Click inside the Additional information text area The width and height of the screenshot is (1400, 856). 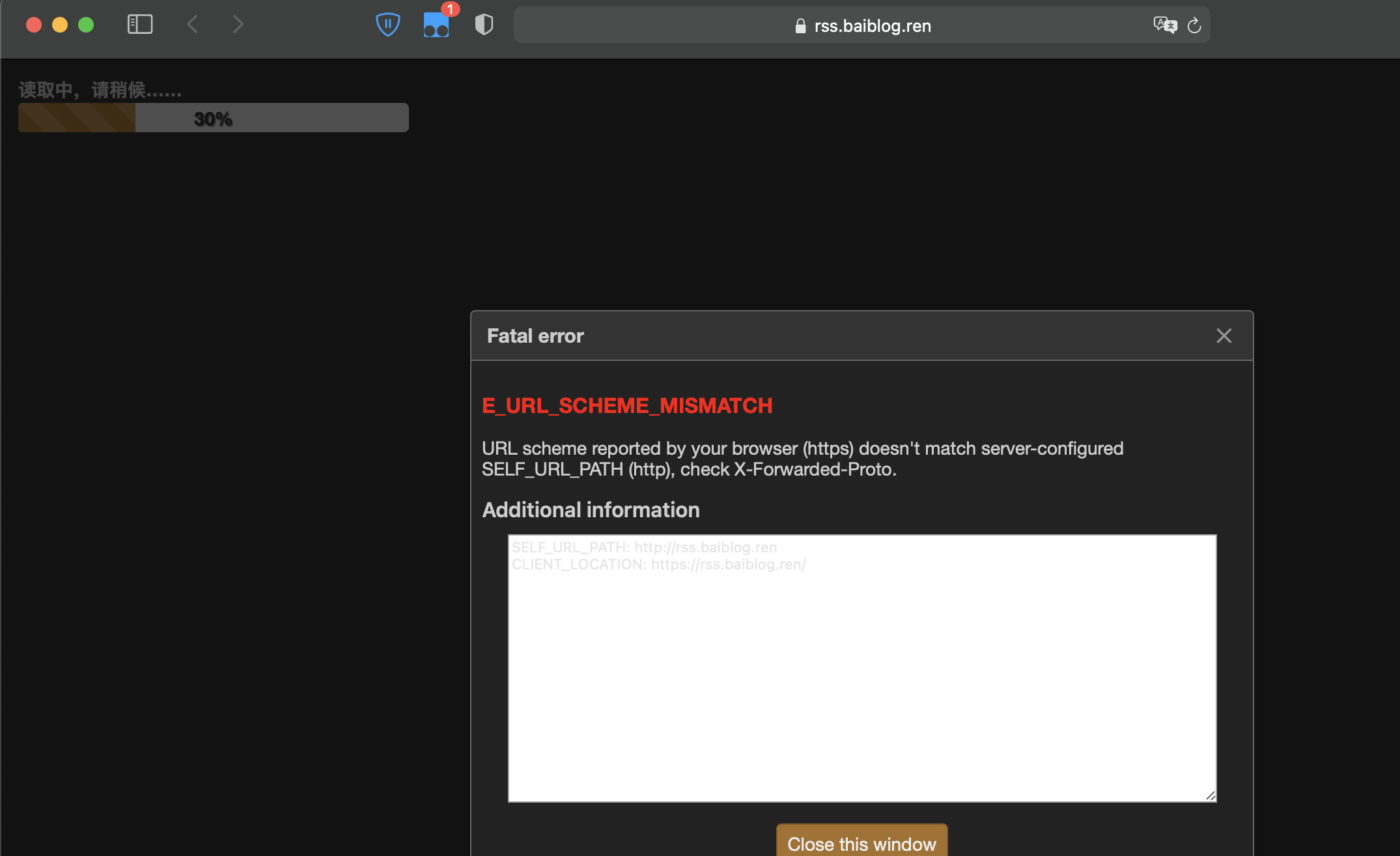tap(862, 668)
